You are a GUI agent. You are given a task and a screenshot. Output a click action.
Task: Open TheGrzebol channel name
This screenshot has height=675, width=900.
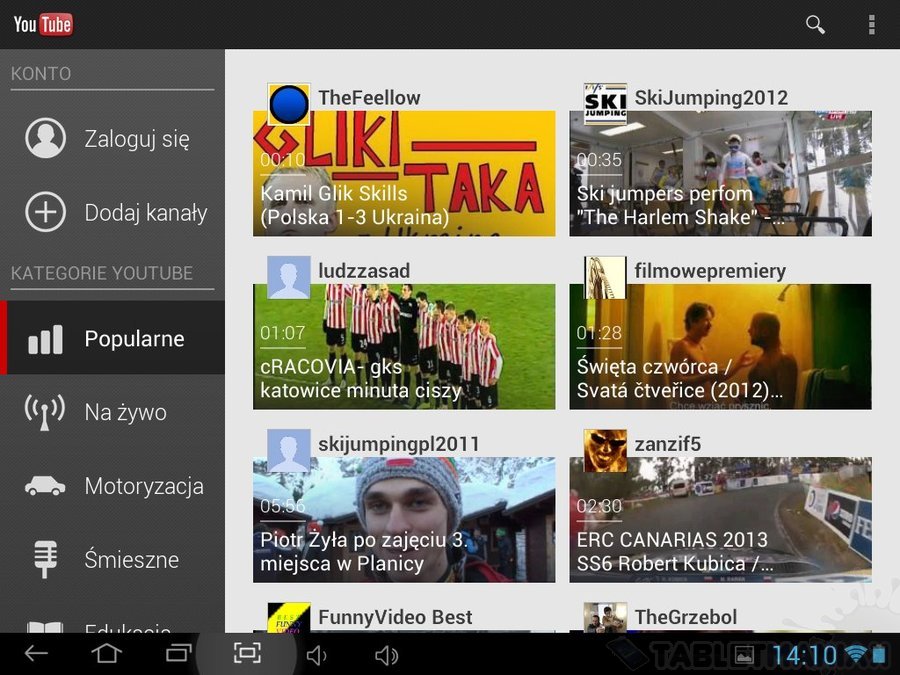686,617
